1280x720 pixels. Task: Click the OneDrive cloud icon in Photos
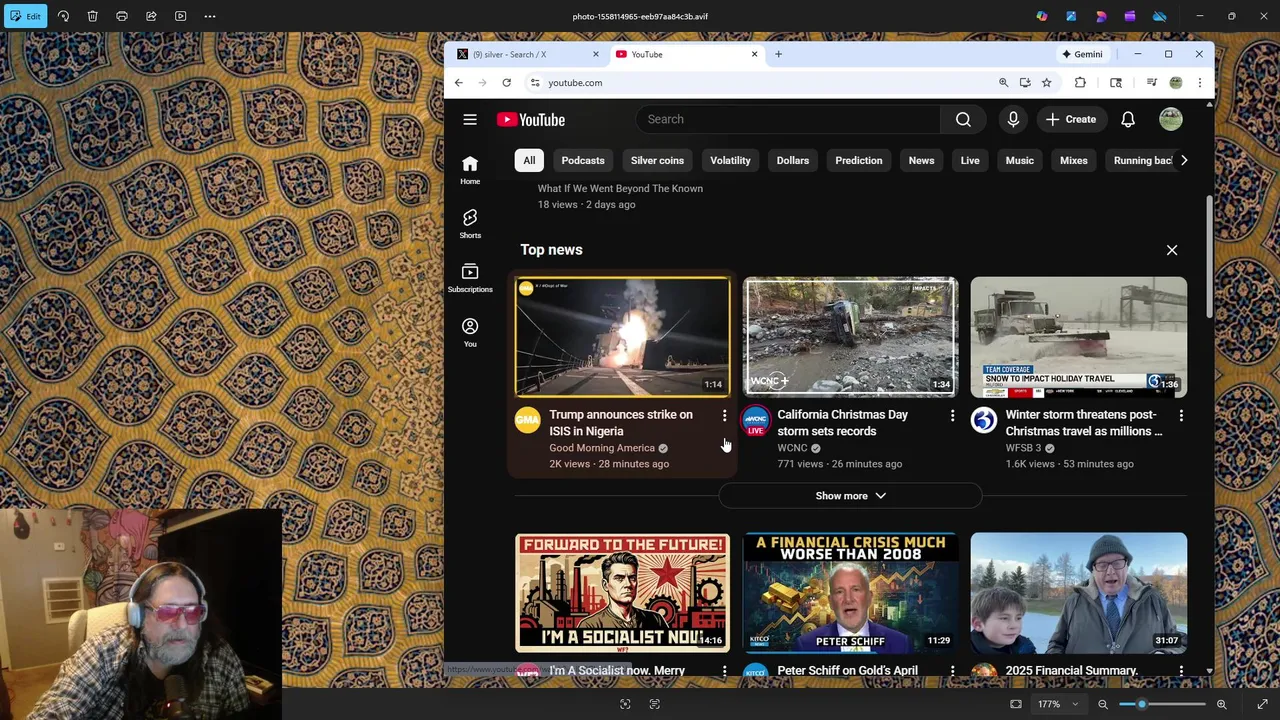click(x=1159, y=16)
